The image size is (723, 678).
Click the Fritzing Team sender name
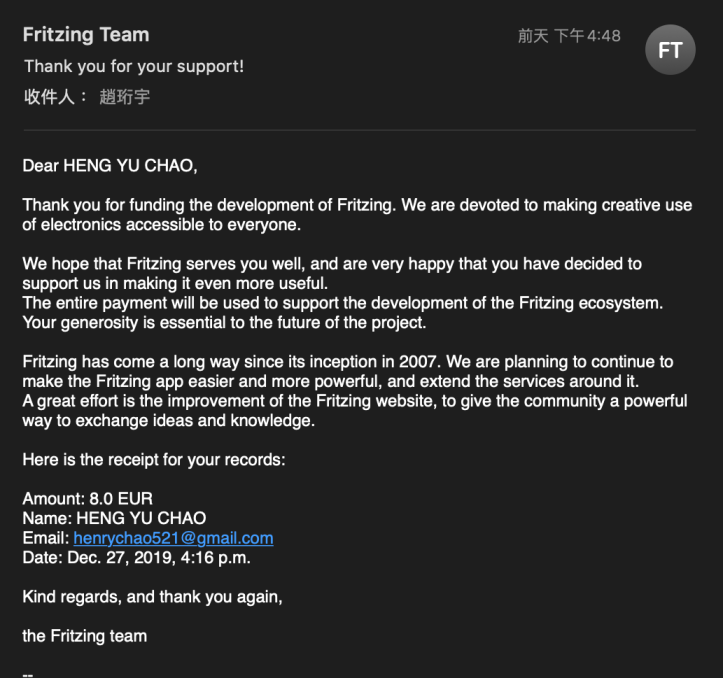(x=86, y=35)
